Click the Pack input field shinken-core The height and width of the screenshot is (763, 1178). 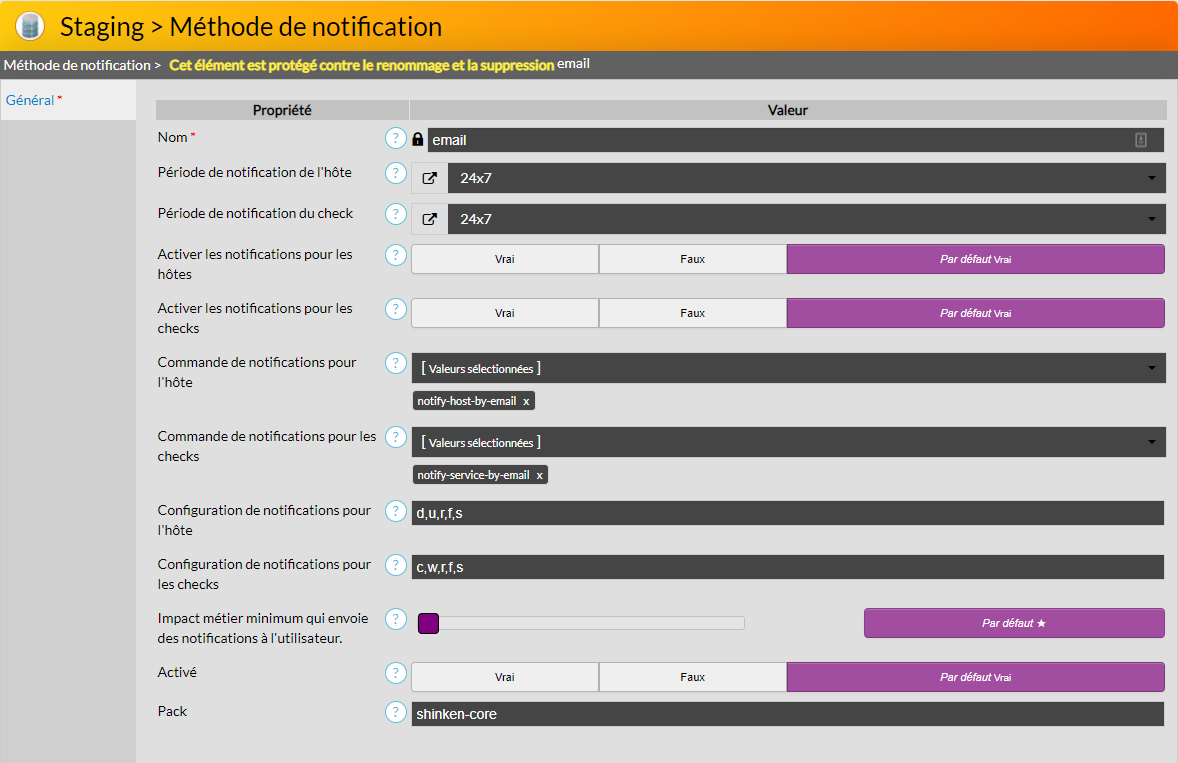click(x=787, y=714)
